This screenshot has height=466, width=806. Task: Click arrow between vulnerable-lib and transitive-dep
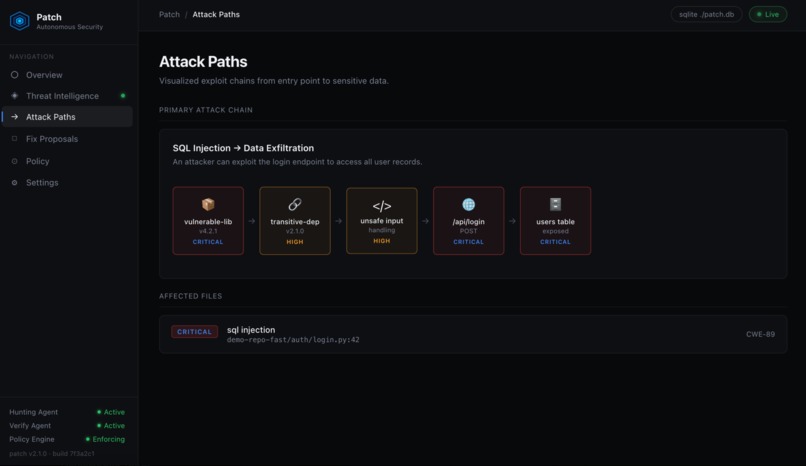point(251,221)
